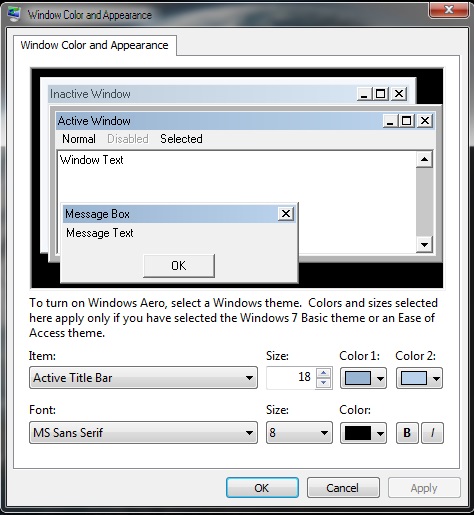Toggle the Italic font style button

click(x=432, y=433)
